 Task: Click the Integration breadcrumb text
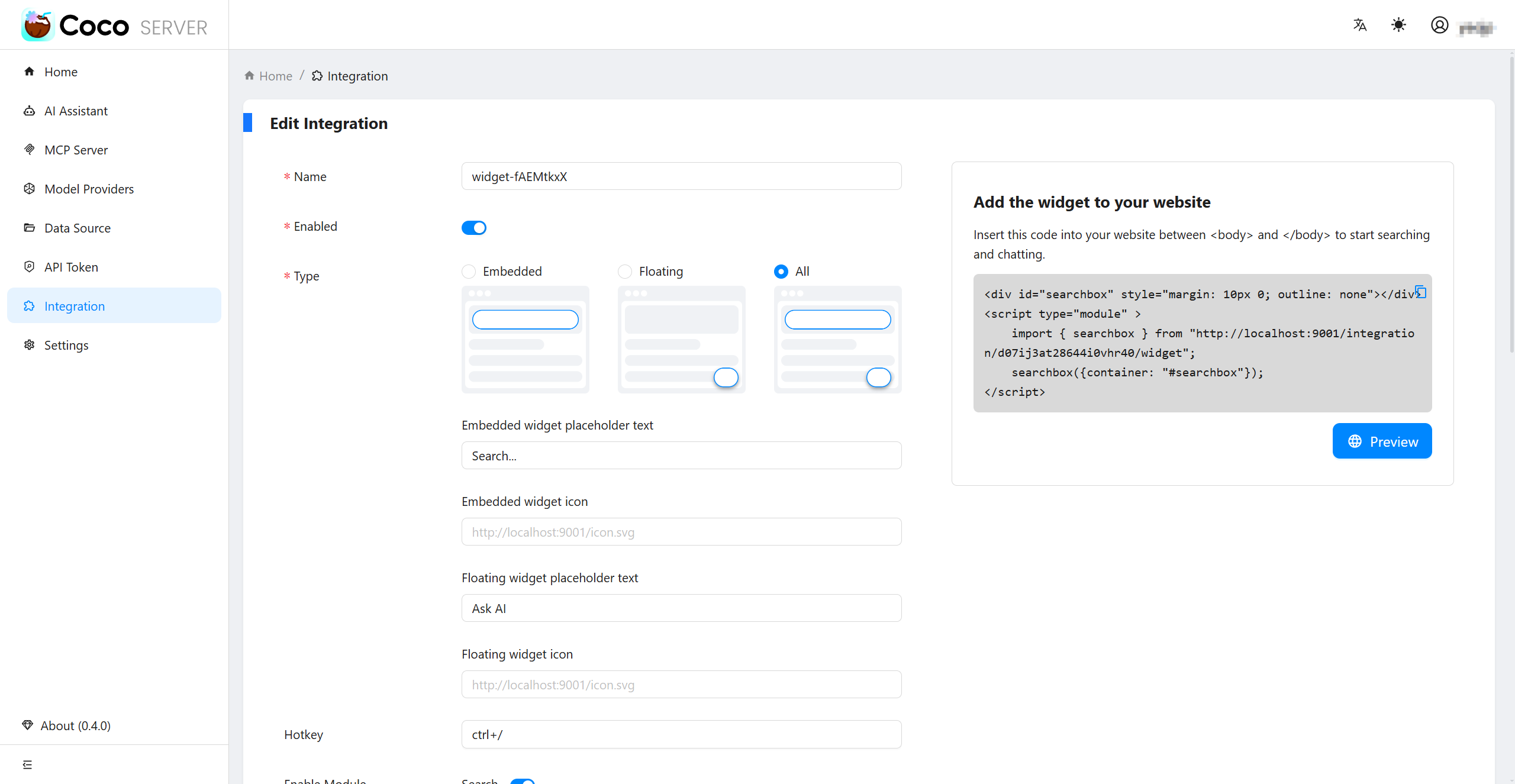tap(357, 76)
